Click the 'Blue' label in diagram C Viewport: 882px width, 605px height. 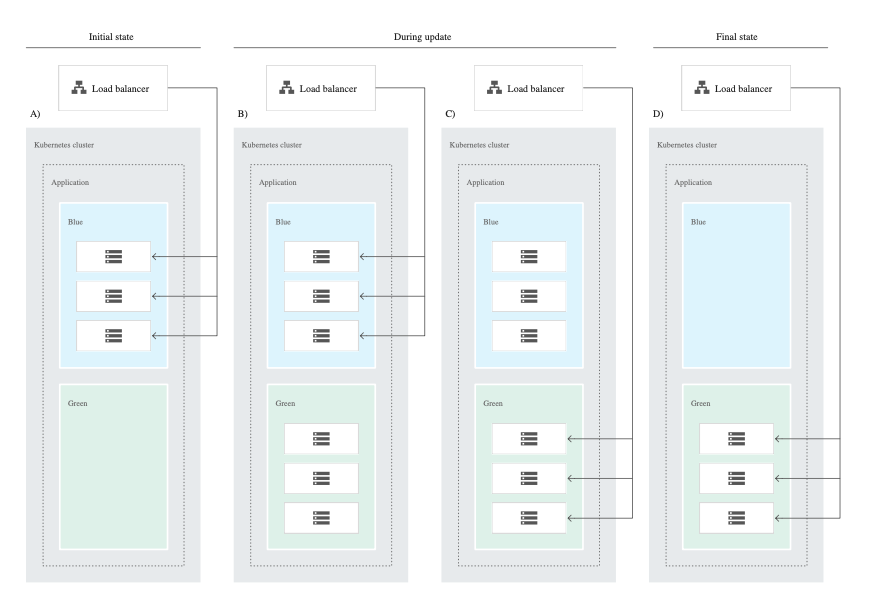(490, 222)
